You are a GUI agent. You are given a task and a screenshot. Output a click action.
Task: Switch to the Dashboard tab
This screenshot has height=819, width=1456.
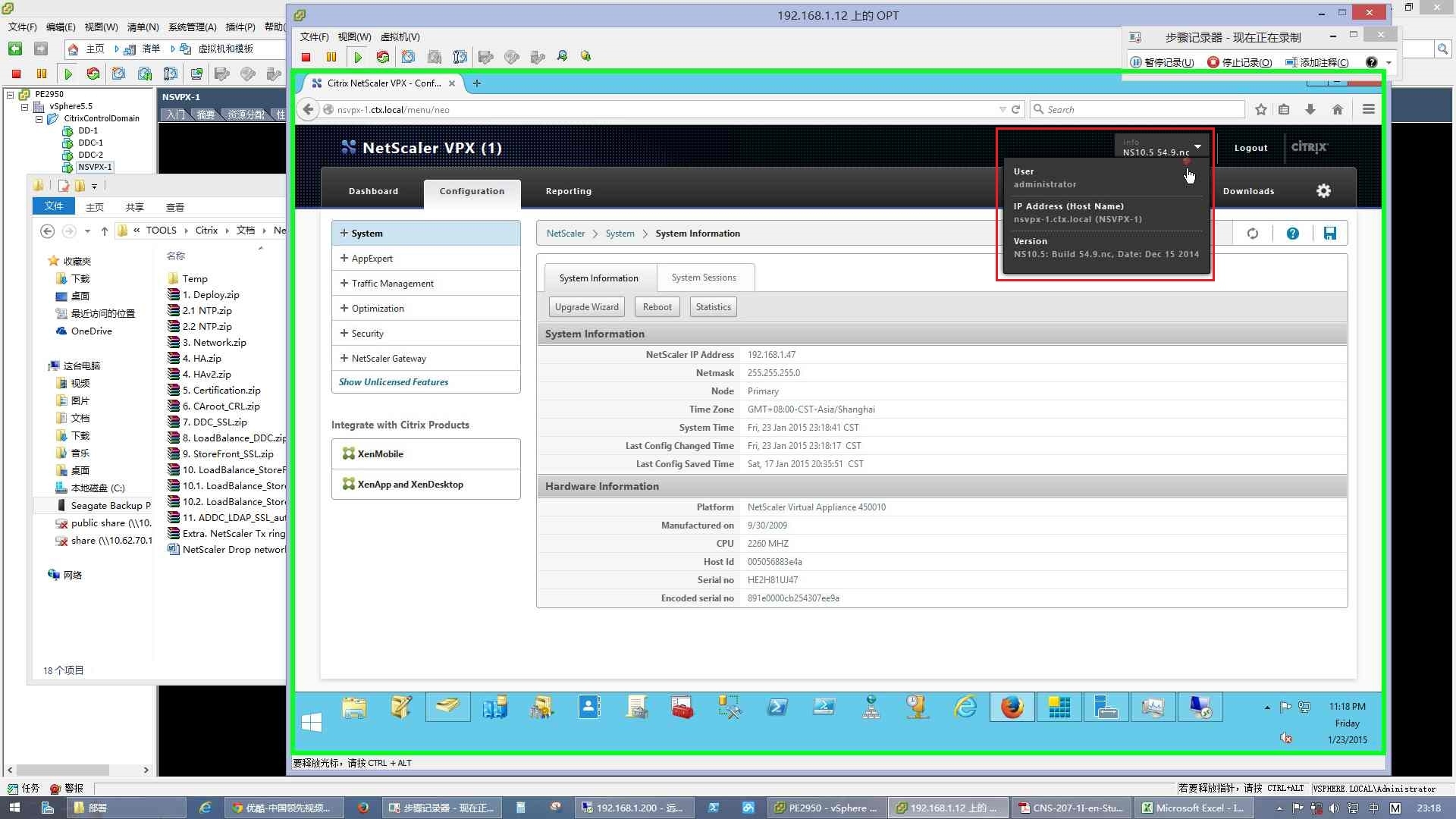373,191
